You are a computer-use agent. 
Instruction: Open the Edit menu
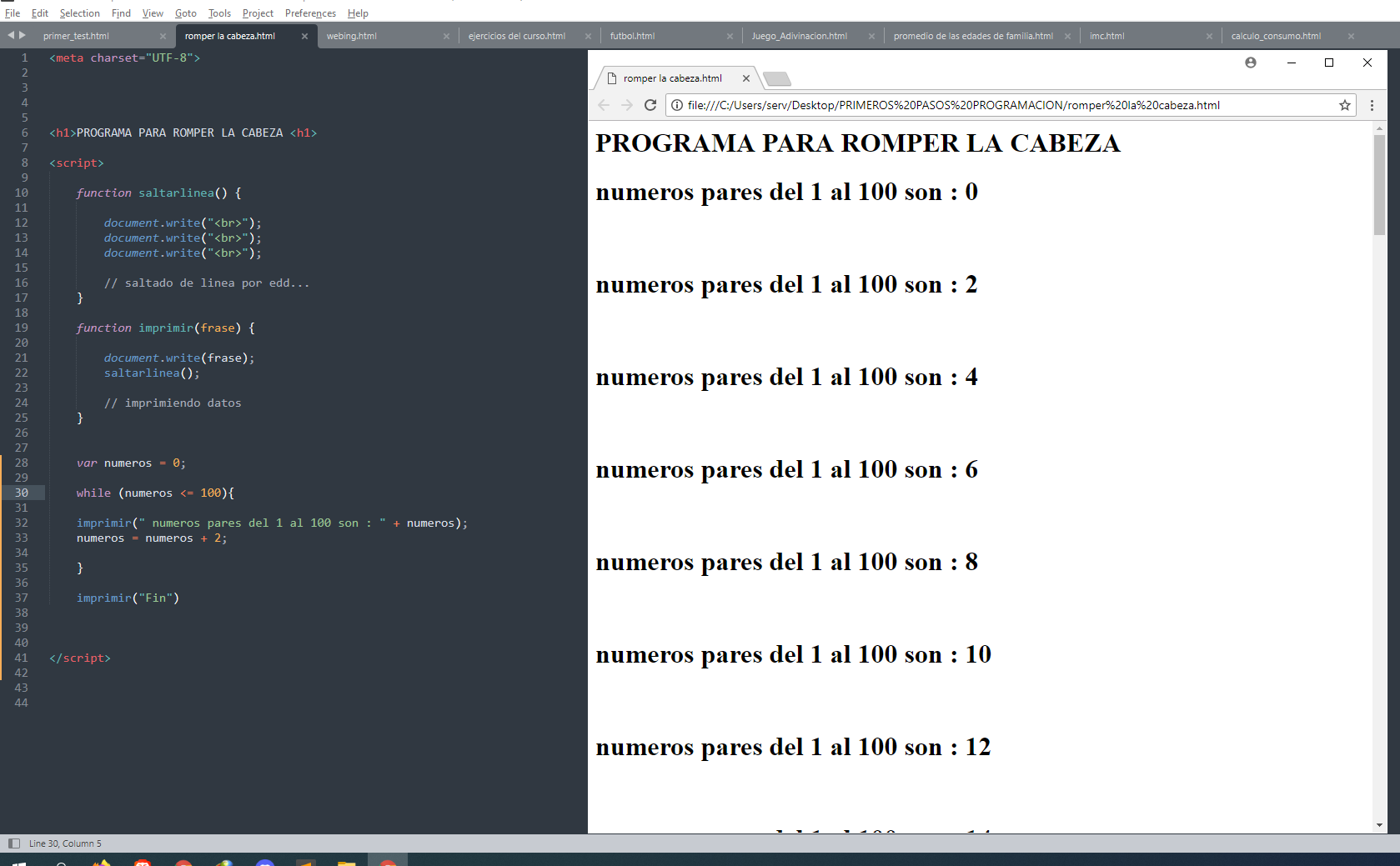point(40,13)
